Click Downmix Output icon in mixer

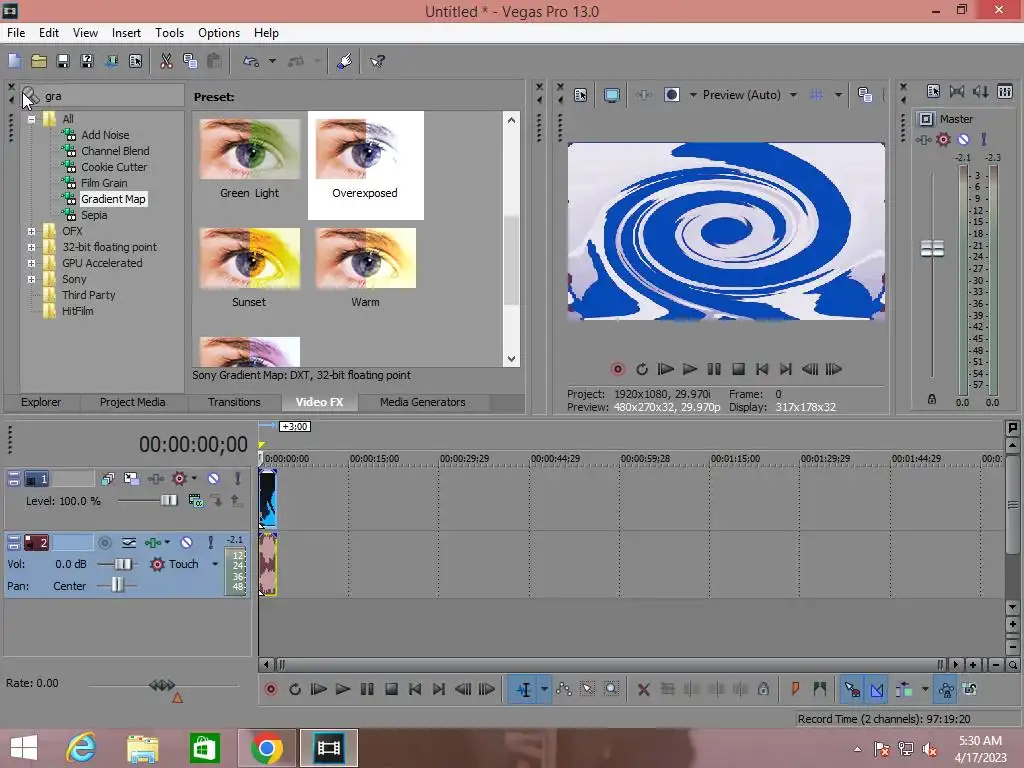[957, 91]
